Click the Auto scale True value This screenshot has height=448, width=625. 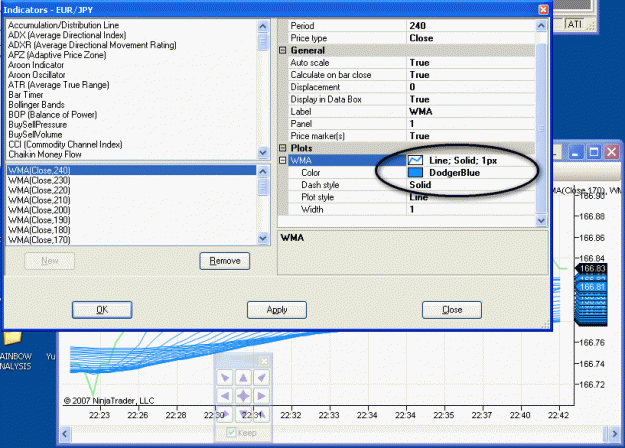pyautogui.click(x=471, y=63)
